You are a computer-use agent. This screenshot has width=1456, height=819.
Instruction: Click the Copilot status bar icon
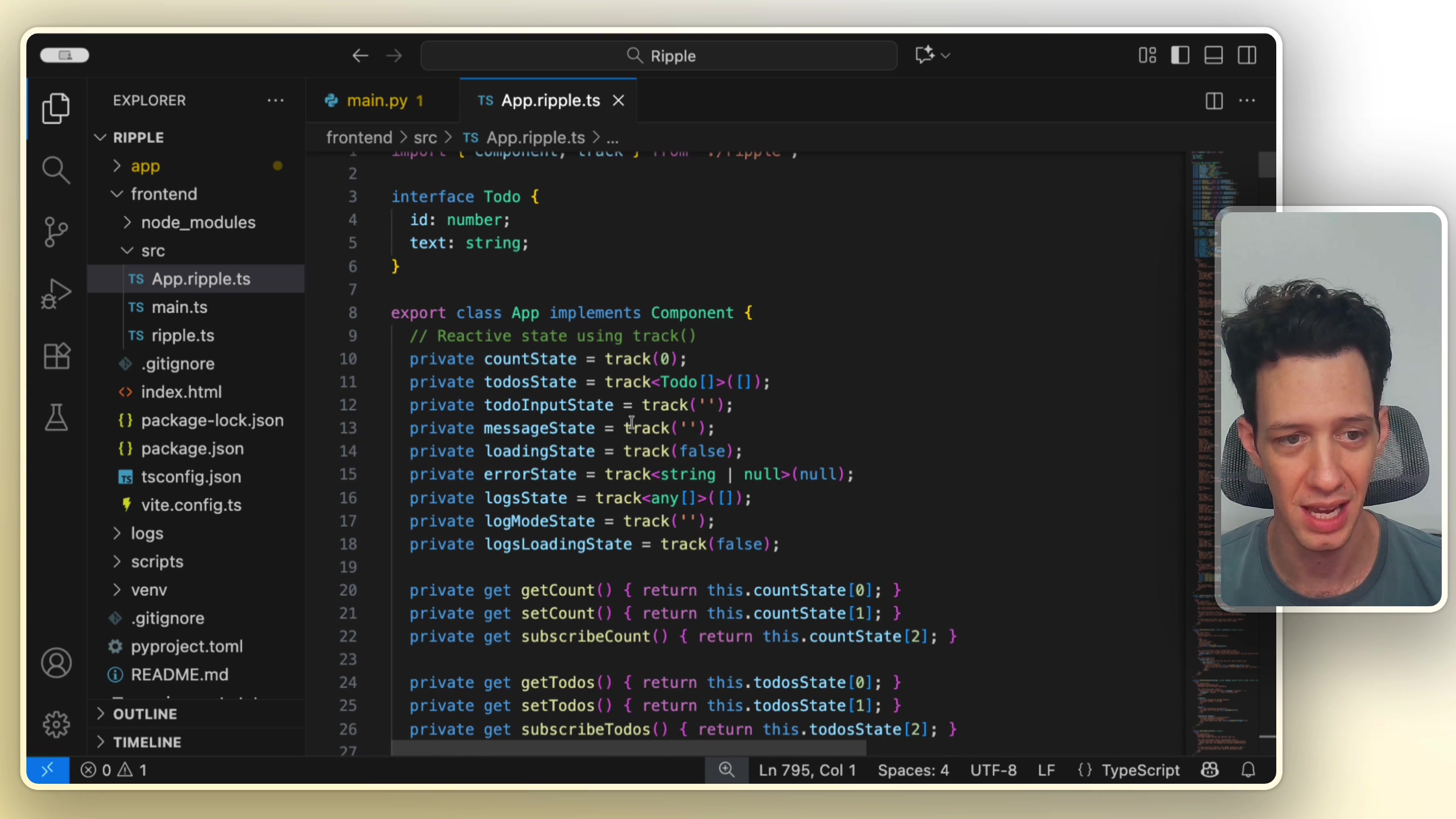[x=1210, y=770]
